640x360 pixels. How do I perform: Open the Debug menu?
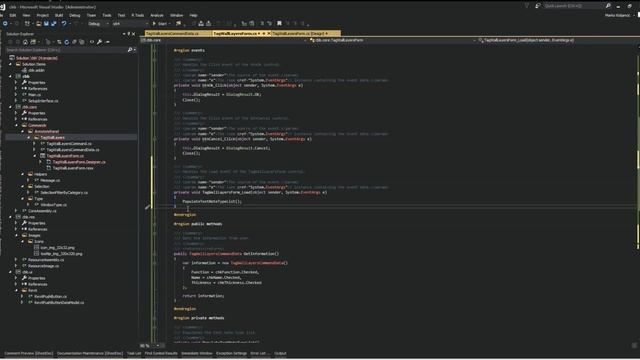point(75,15)
